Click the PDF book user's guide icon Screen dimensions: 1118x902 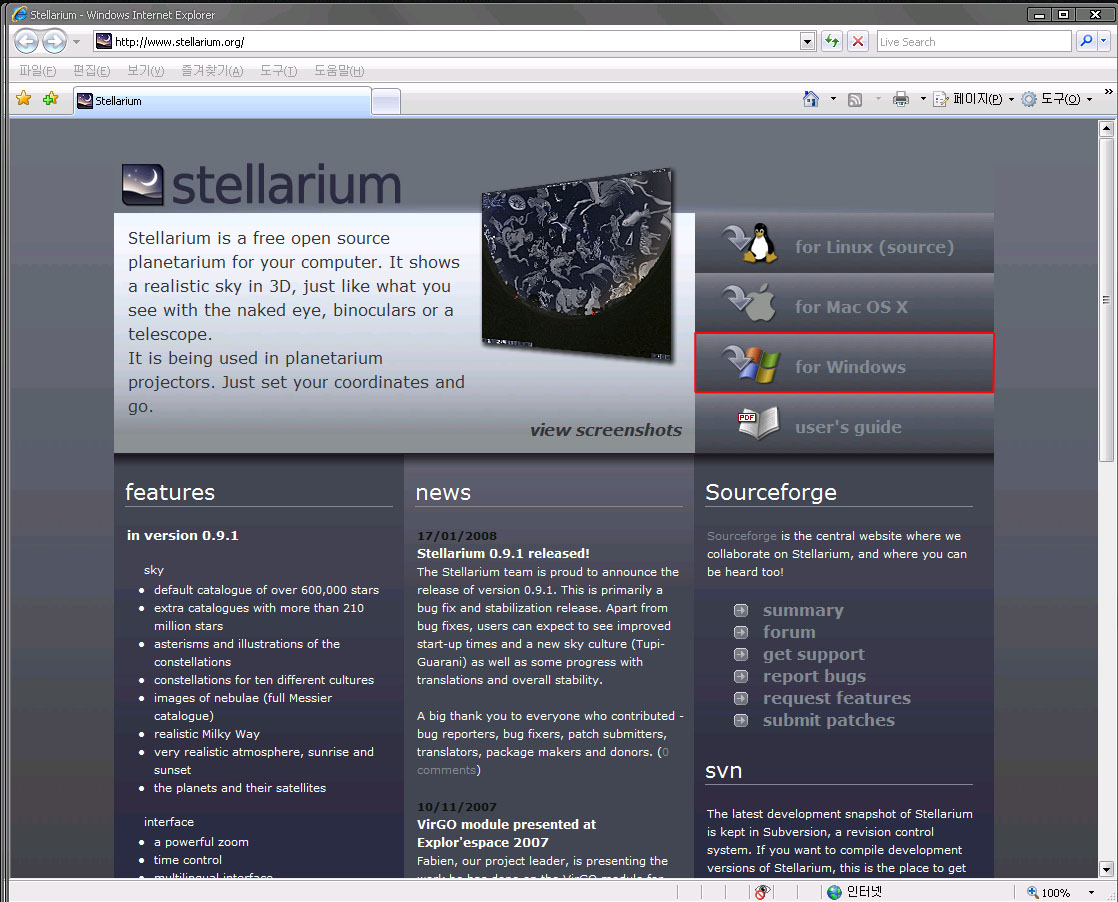click(x=759, y=424)
